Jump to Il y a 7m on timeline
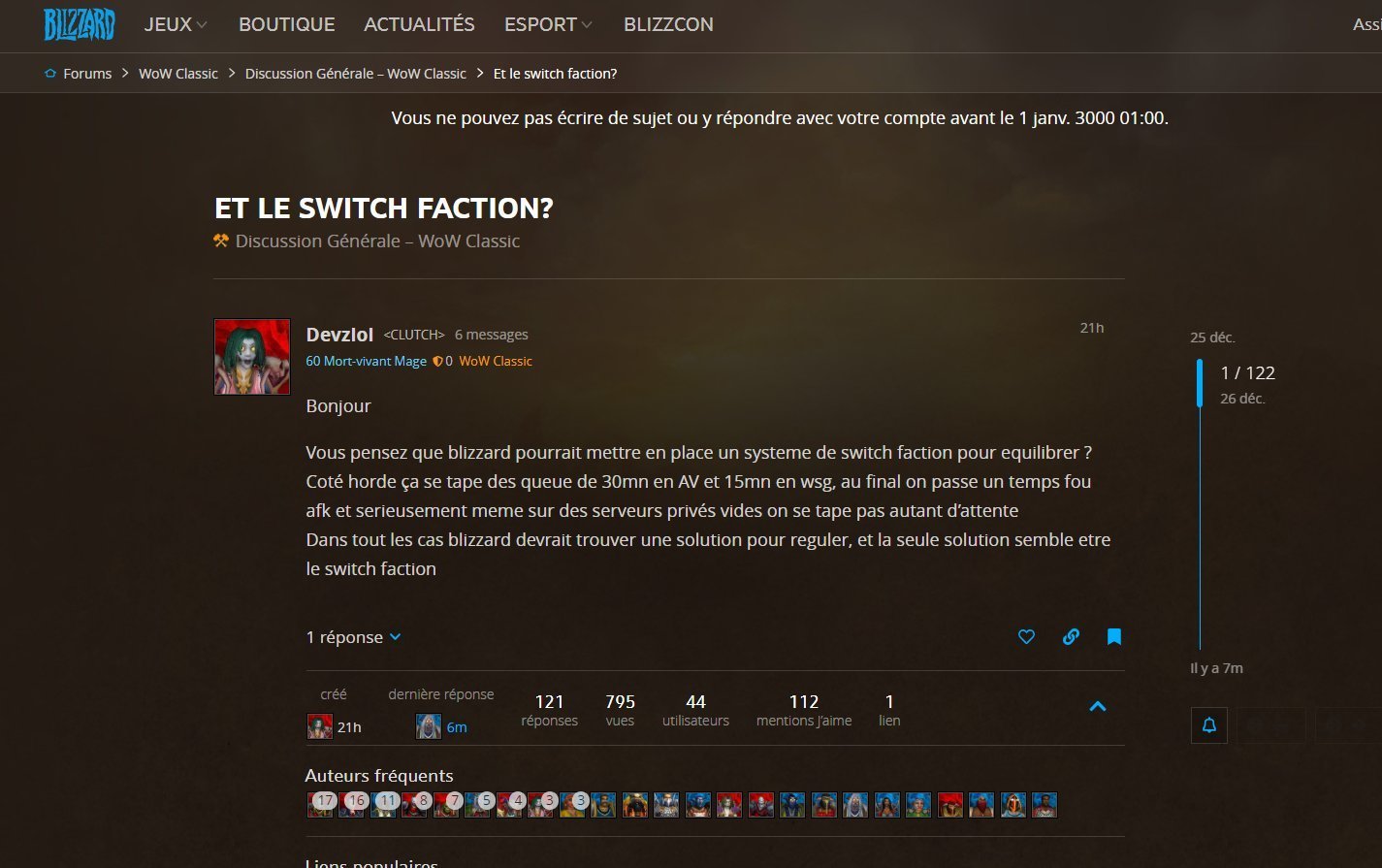Screen dimensions: 1382x868 [1216, 668]
